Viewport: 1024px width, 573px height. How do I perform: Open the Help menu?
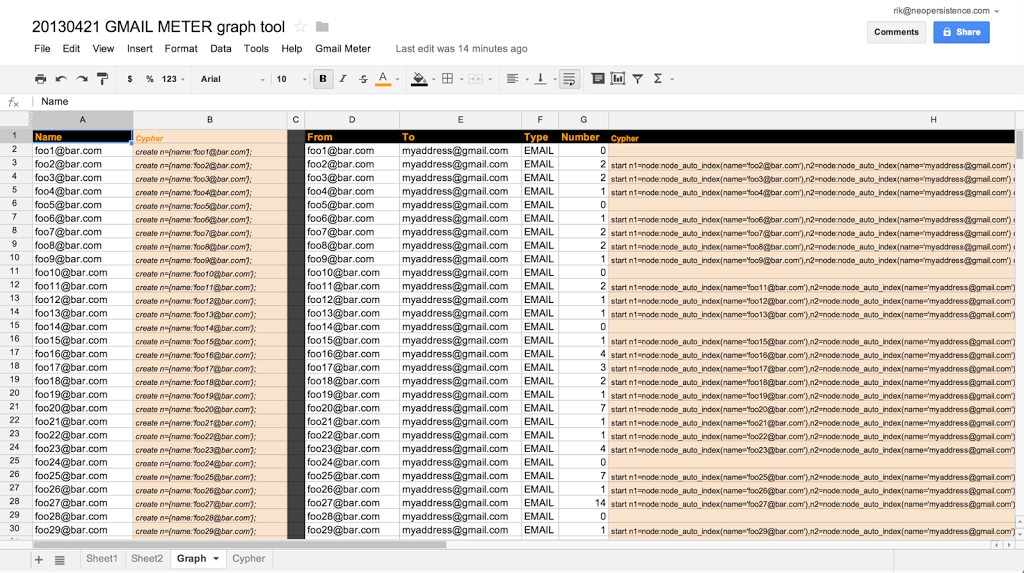[x=292, y=49]
